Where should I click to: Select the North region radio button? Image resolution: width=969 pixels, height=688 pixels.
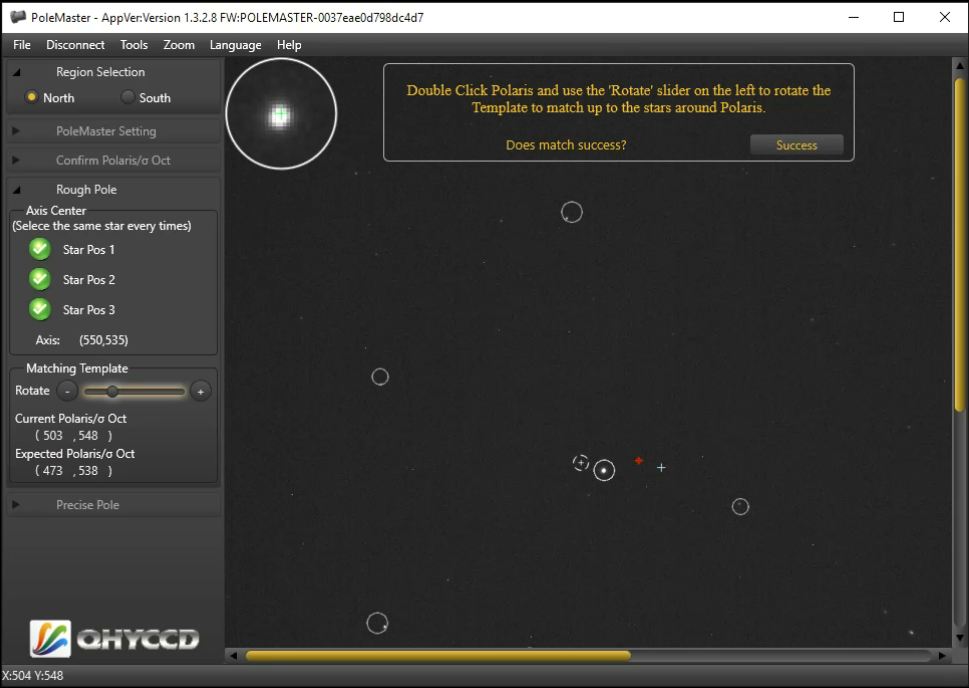[x=32, y=97]
